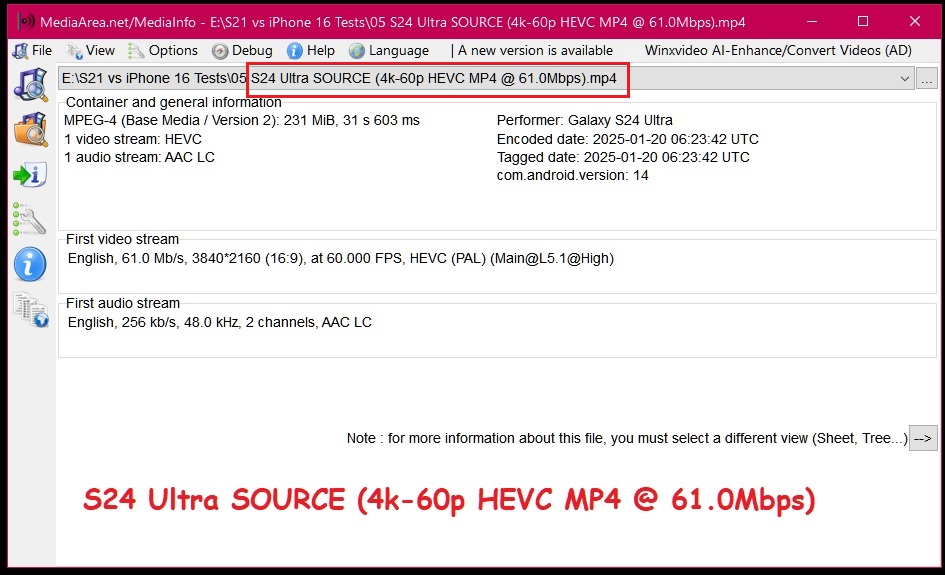Click 'Performer: Galaxy S24 Ultra' text

585,120
